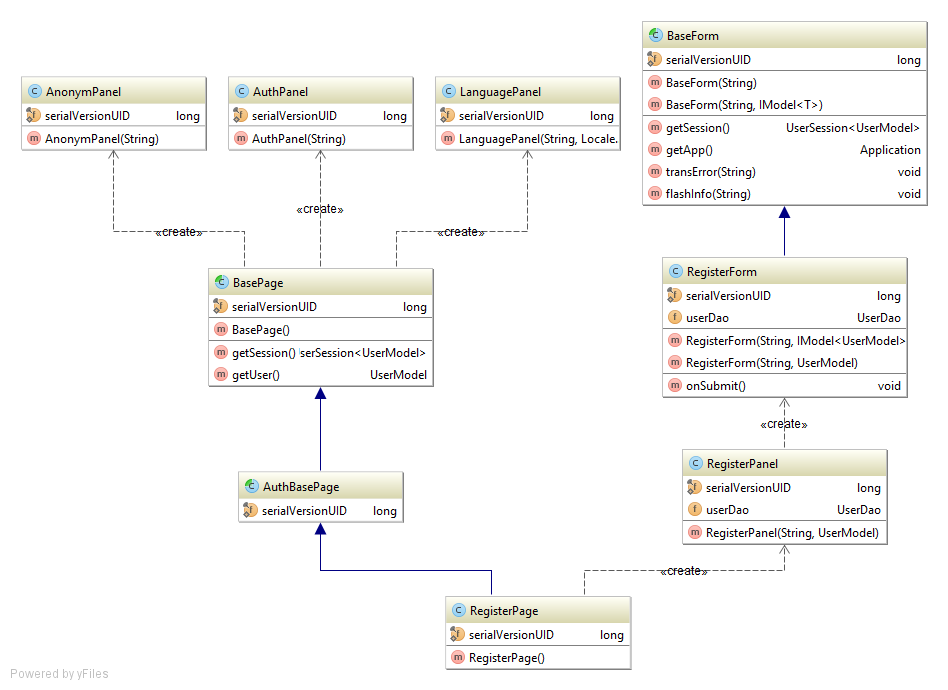Screen dimensions: 948x690
Task: Click the constructor icon beside RegisterPage()
Action: [x=458, y=658]
